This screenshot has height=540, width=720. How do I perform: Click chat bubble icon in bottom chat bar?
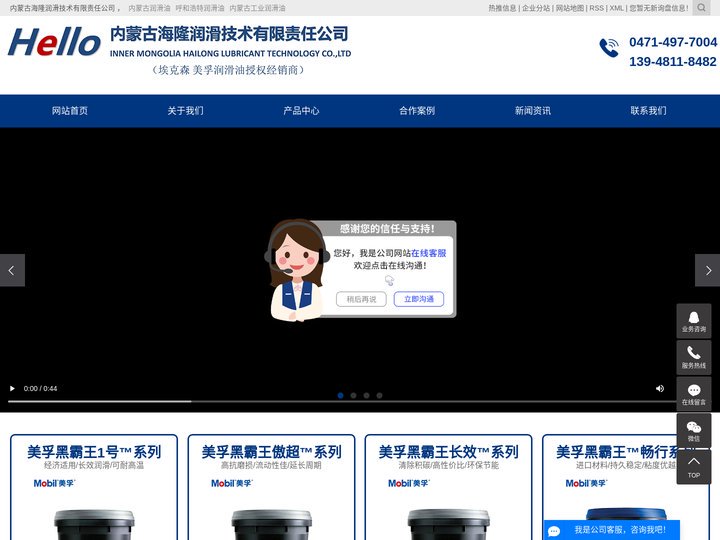tap(554, 531)
